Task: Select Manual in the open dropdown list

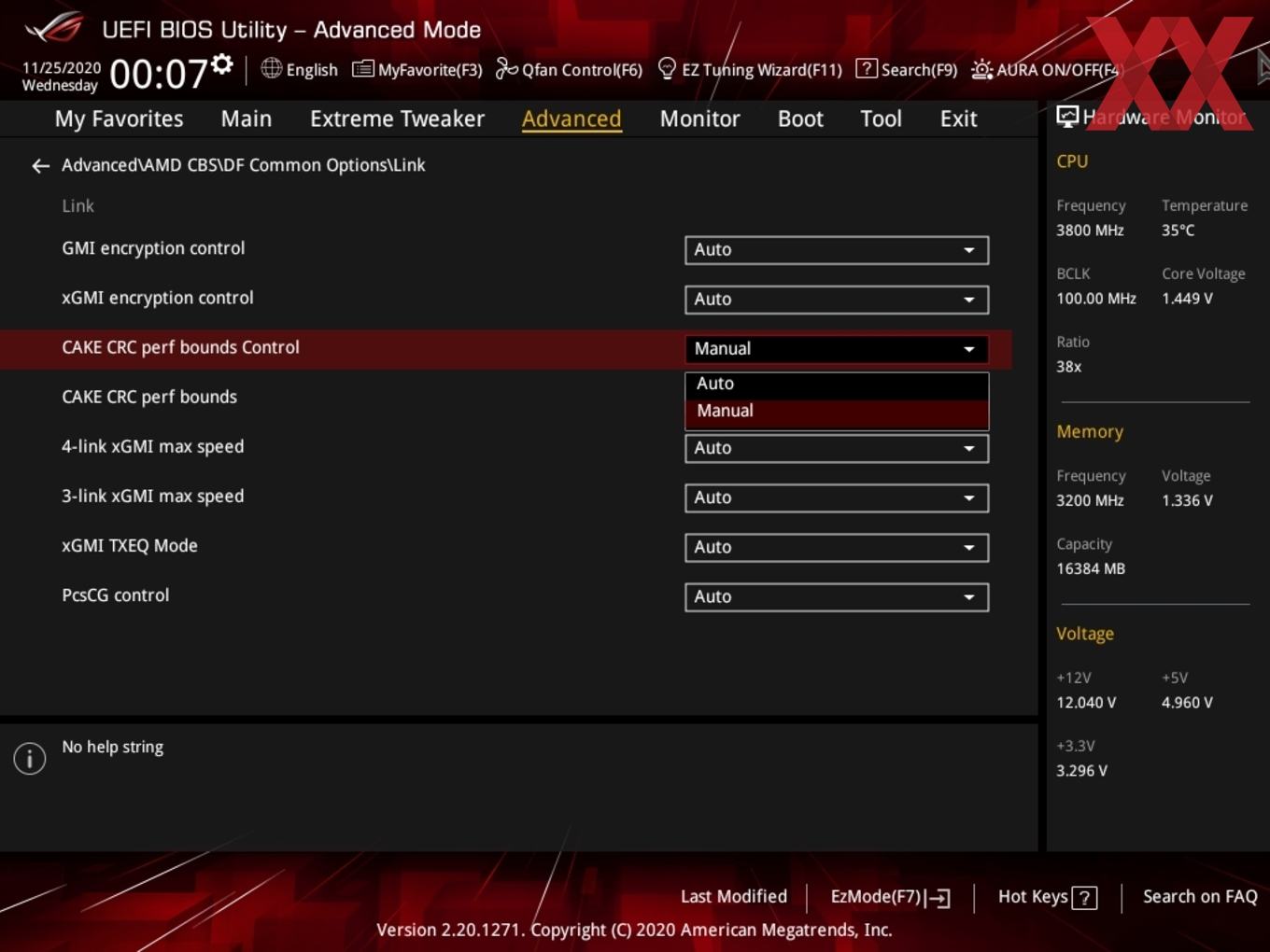Action: (x=837, y=412)
